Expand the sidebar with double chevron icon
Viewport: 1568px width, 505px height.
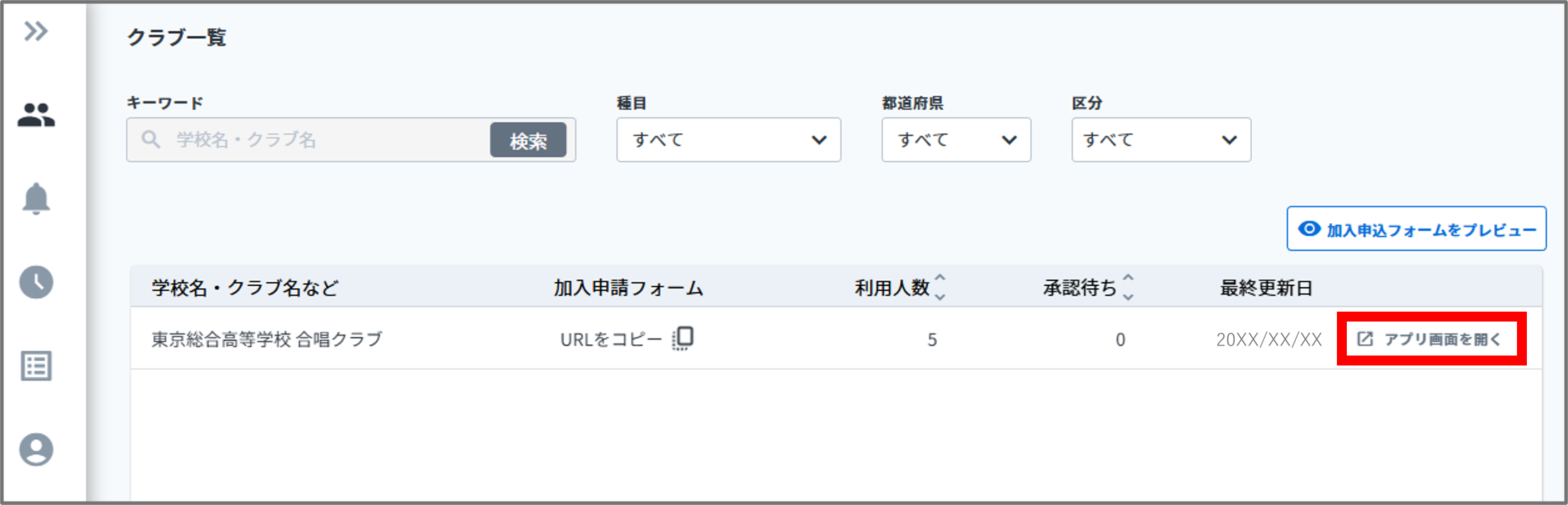(x=35, y=31)
